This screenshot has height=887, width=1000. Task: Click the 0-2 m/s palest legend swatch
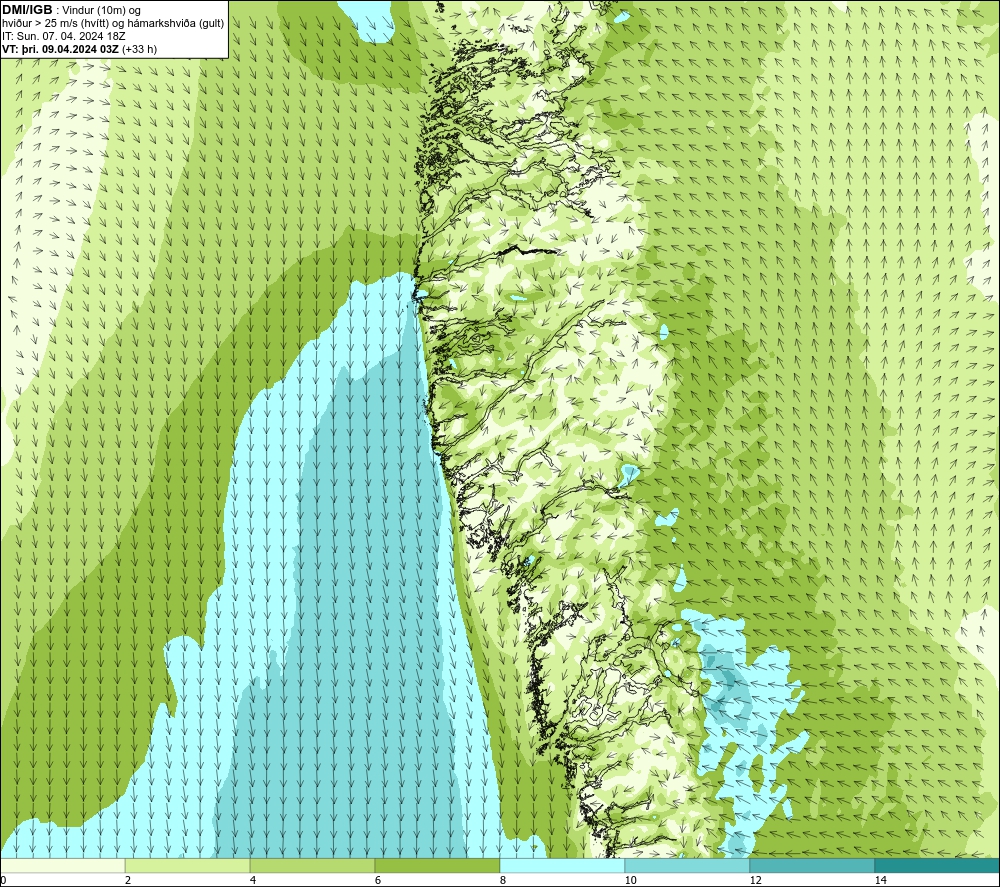(x=62, y=865)
